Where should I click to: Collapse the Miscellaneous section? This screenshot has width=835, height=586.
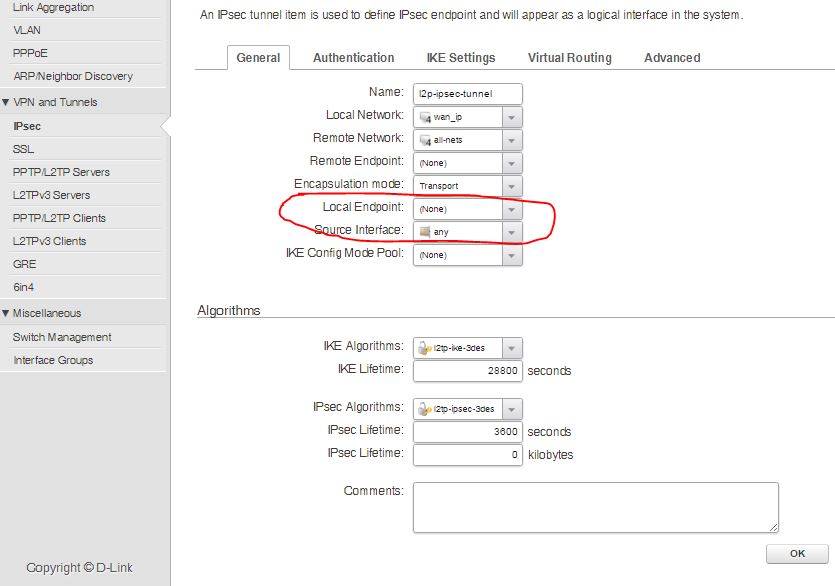pyautogui.click(x=6, y=313)
